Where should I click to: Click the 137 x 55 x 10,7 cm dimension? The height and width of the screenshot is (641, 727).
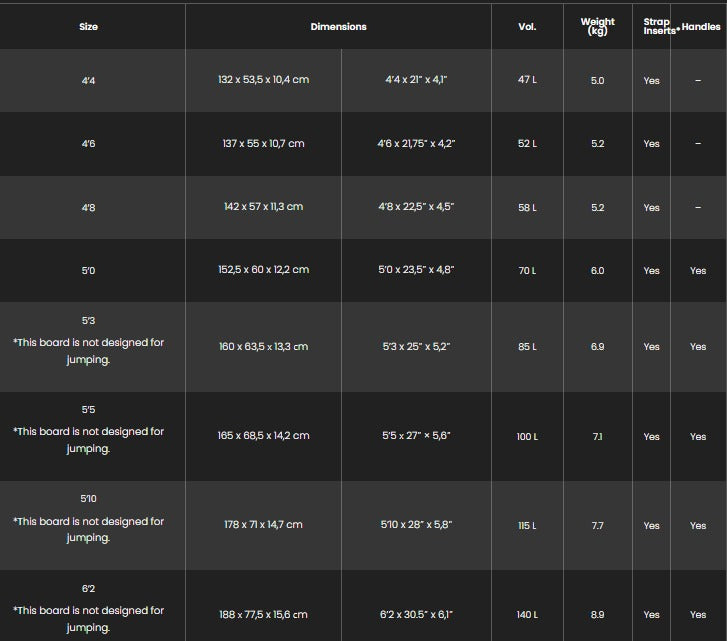(x=263, y=144)
